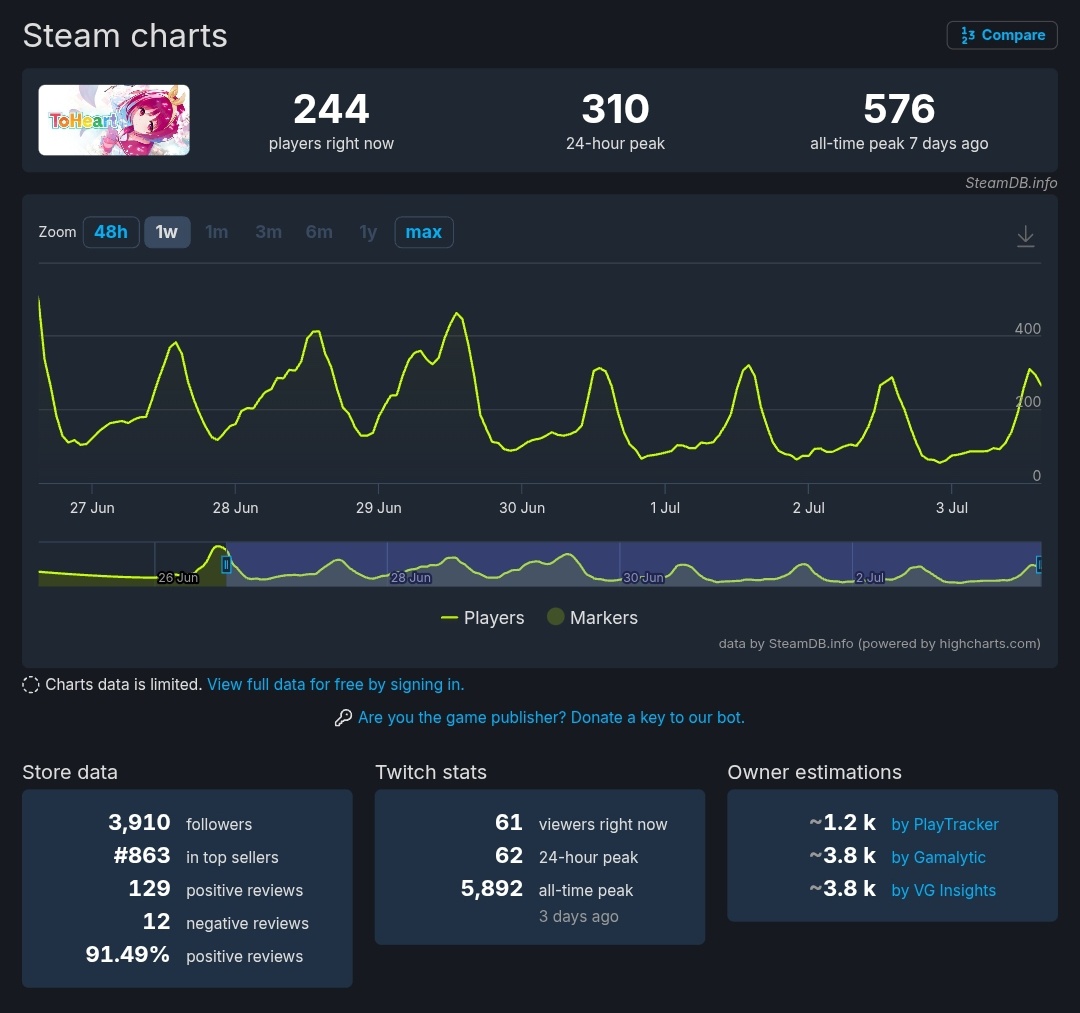
Task: Open the Donate a key to our bot link
Action: (x=551, y=718)
